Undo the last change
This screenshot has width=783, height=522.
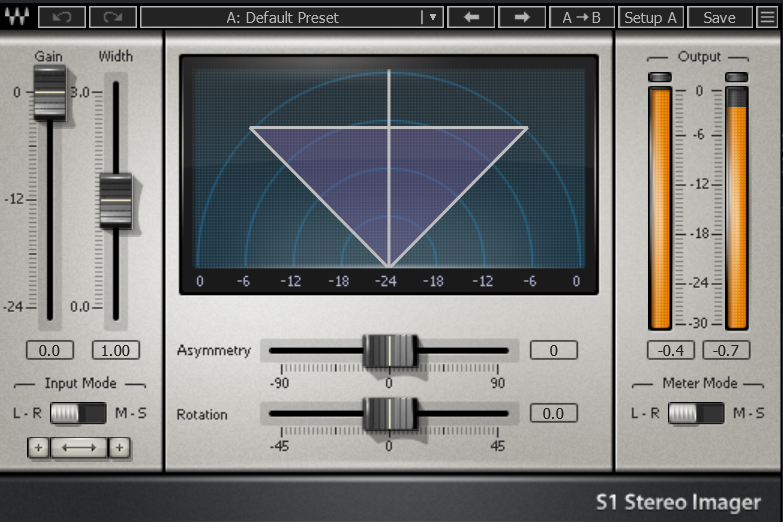tap(62, 17)
